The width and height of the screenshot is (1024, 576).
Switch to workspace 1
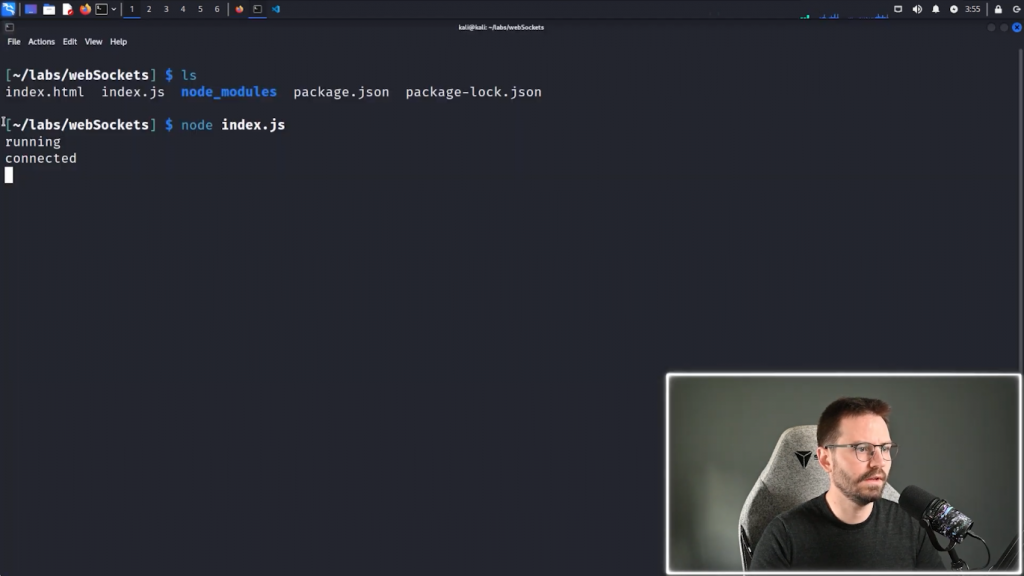132,9
